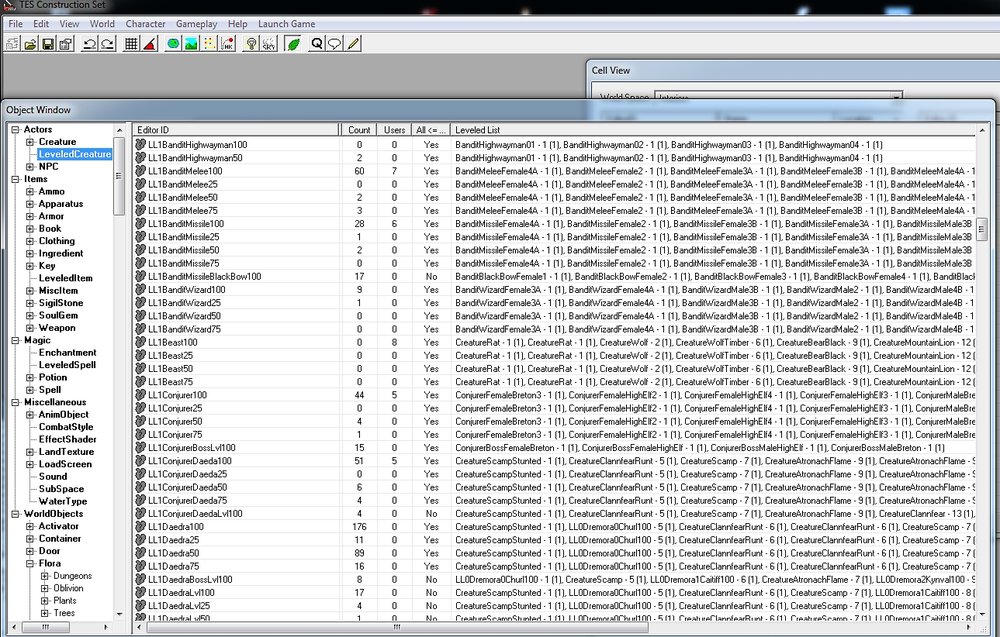1000x637 pixels.
Task: Click the icon beside LL1BanditHighwayman100
Action: coord(141,145)
